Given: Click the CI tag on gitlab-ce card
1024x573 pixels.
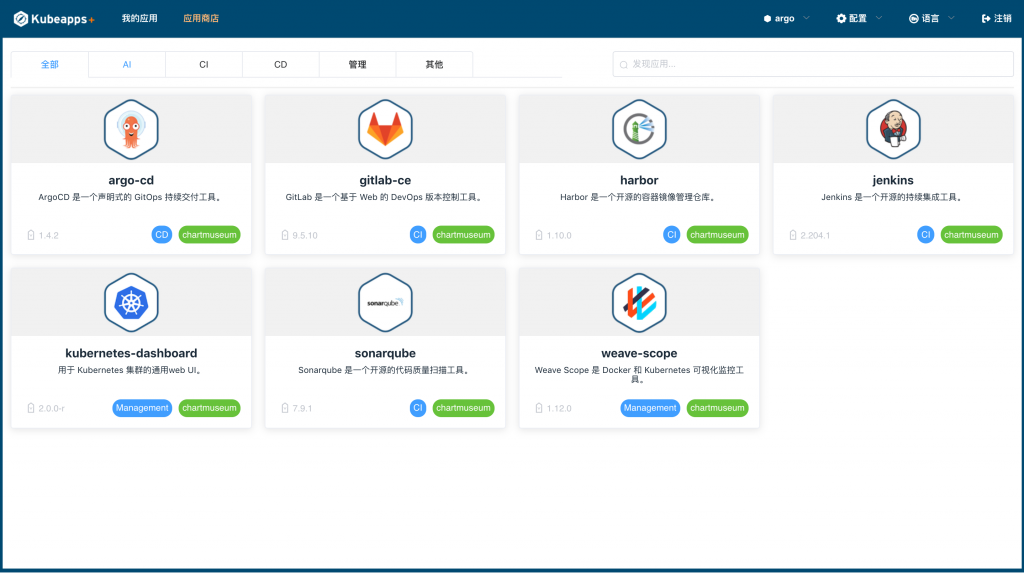Looking at the screenshot, I should 418,235.
